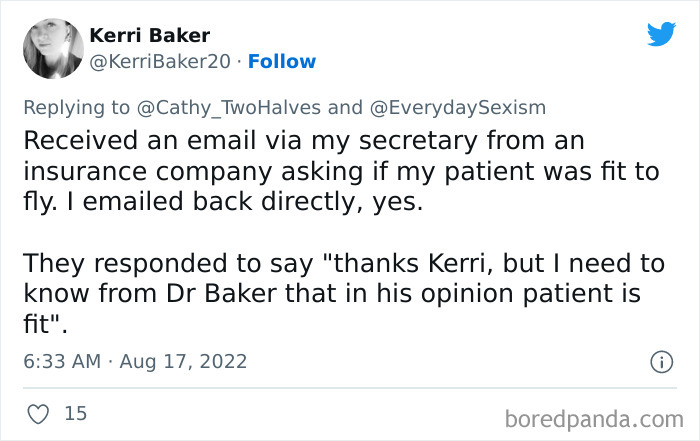This screenshot has width=700, height=441.
Task: Click the Twitter bird logo
Action: (661, 34)
